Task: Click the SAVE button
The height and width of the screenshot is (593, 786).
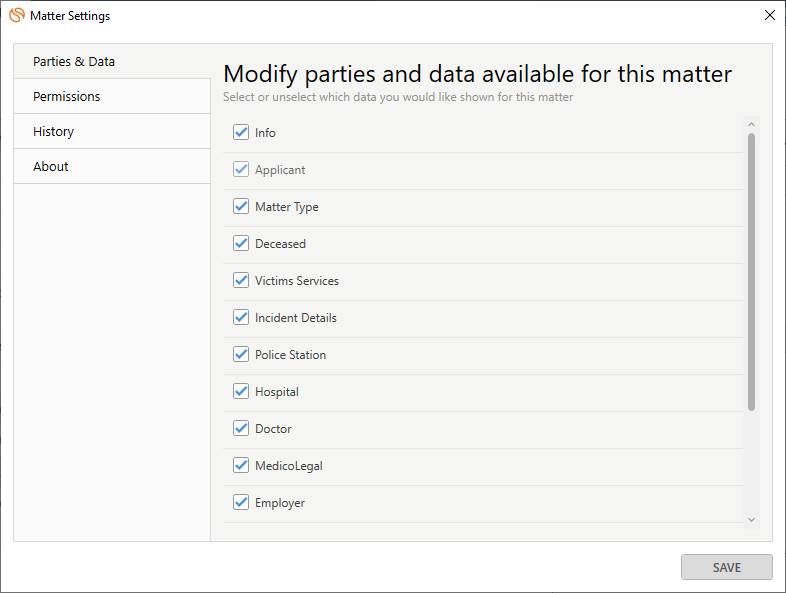Action: coord(726,567)
